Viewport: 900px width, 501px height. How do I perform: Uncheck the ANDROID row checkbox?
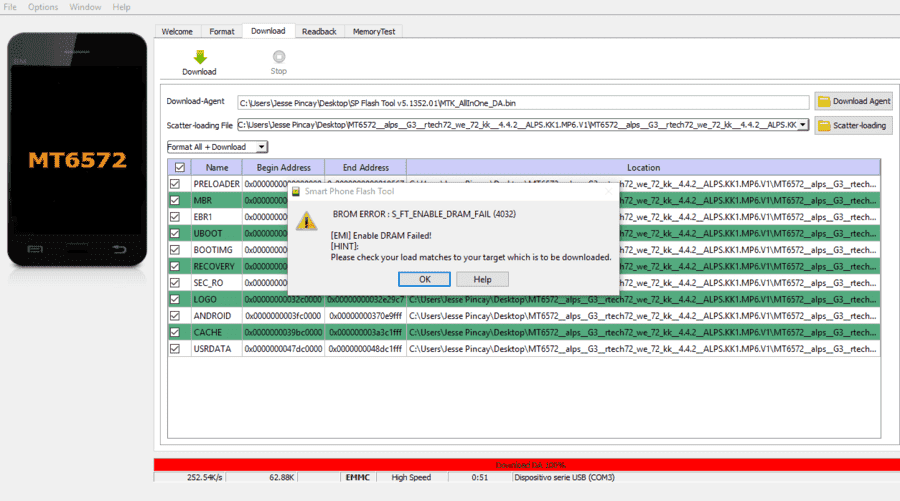[175, 316]
